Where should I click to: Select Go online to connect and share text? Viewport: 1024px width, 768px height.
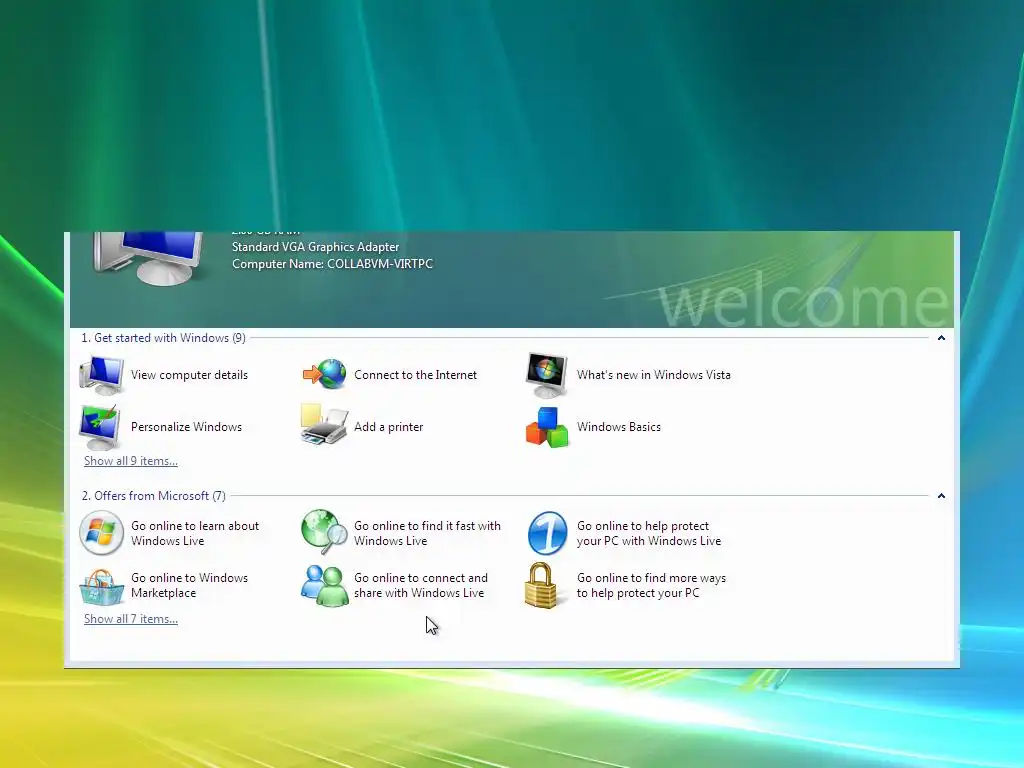pos(421,586)
